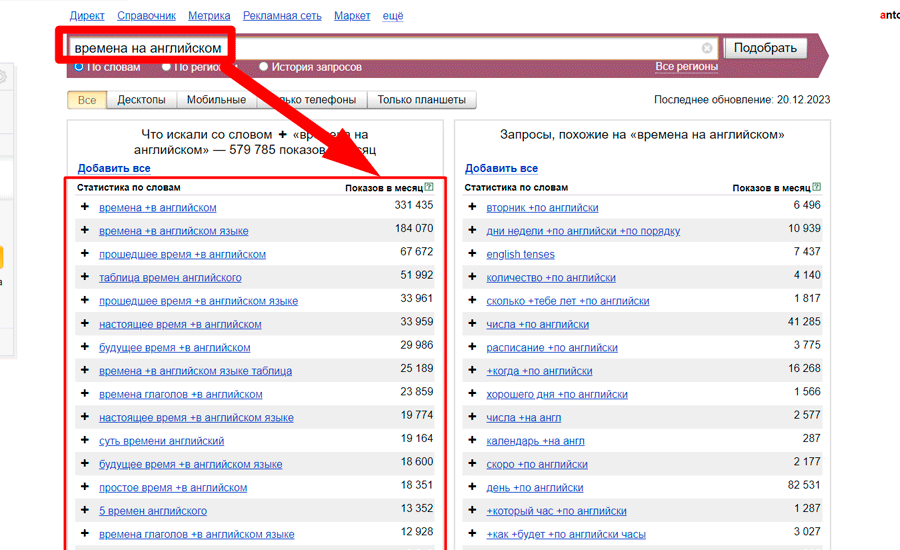Open 'Справочник' in top navigation
This screenshot has width=900, height=550.
tap(146, 16)
